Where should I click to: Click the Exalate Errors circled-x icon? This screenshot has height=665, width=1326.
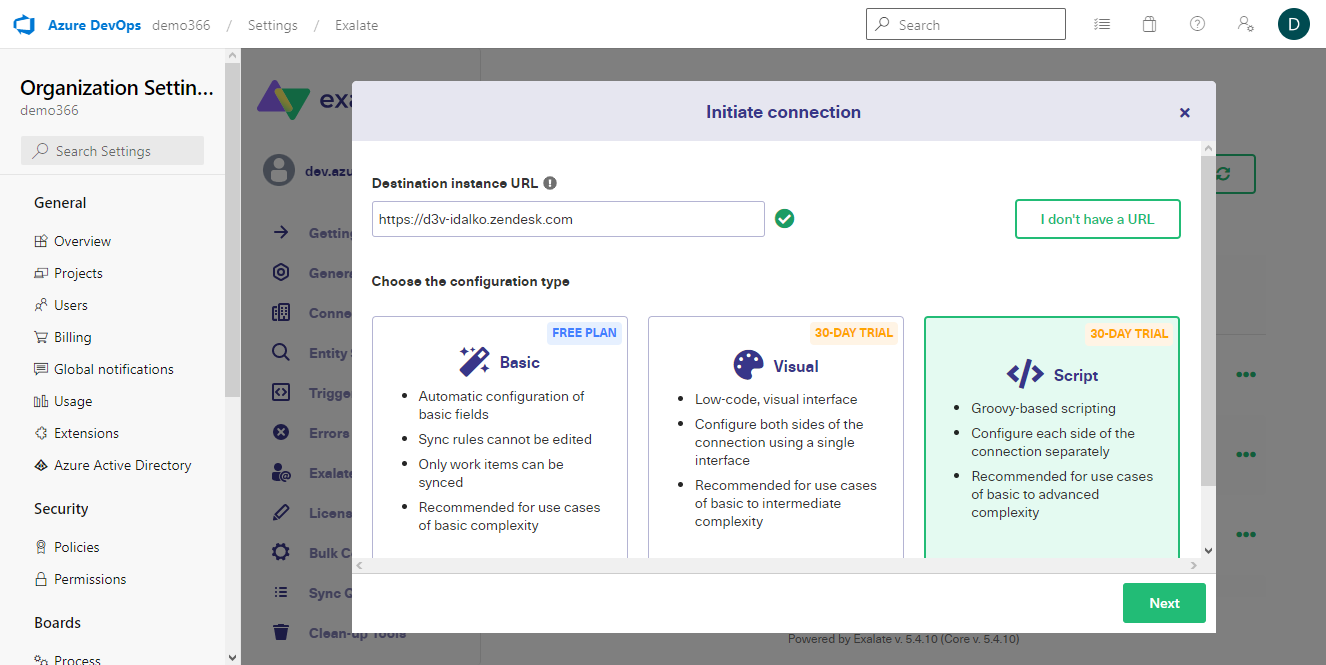[x=281, y=433]
